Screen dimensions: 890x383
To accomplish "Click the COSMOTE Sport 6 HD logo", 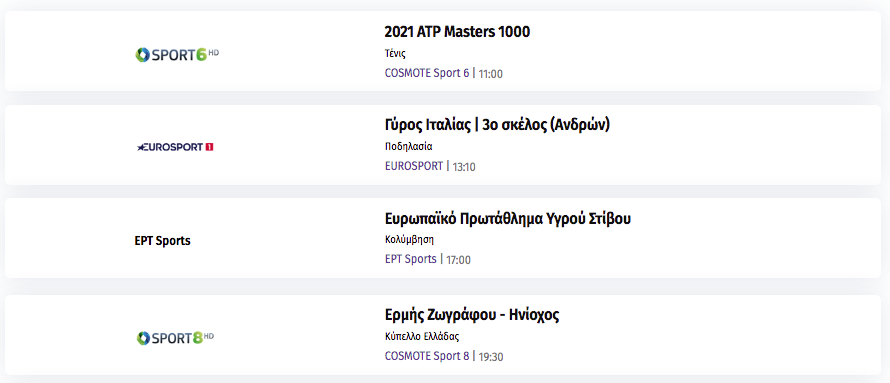I will (x=177, y=55).
